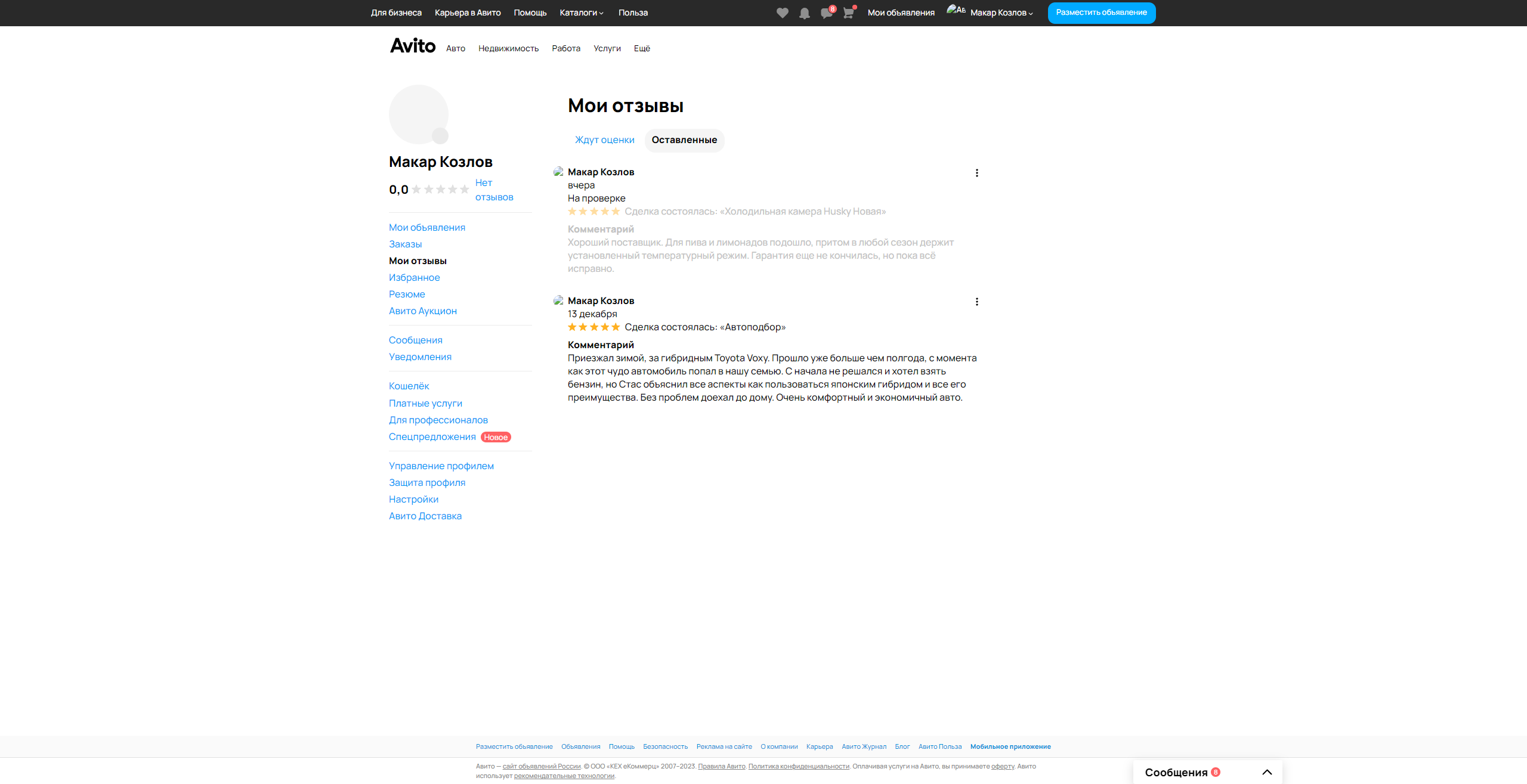Open options menu for Husky review
This screenshot has height=784, width=1527.
976,173
